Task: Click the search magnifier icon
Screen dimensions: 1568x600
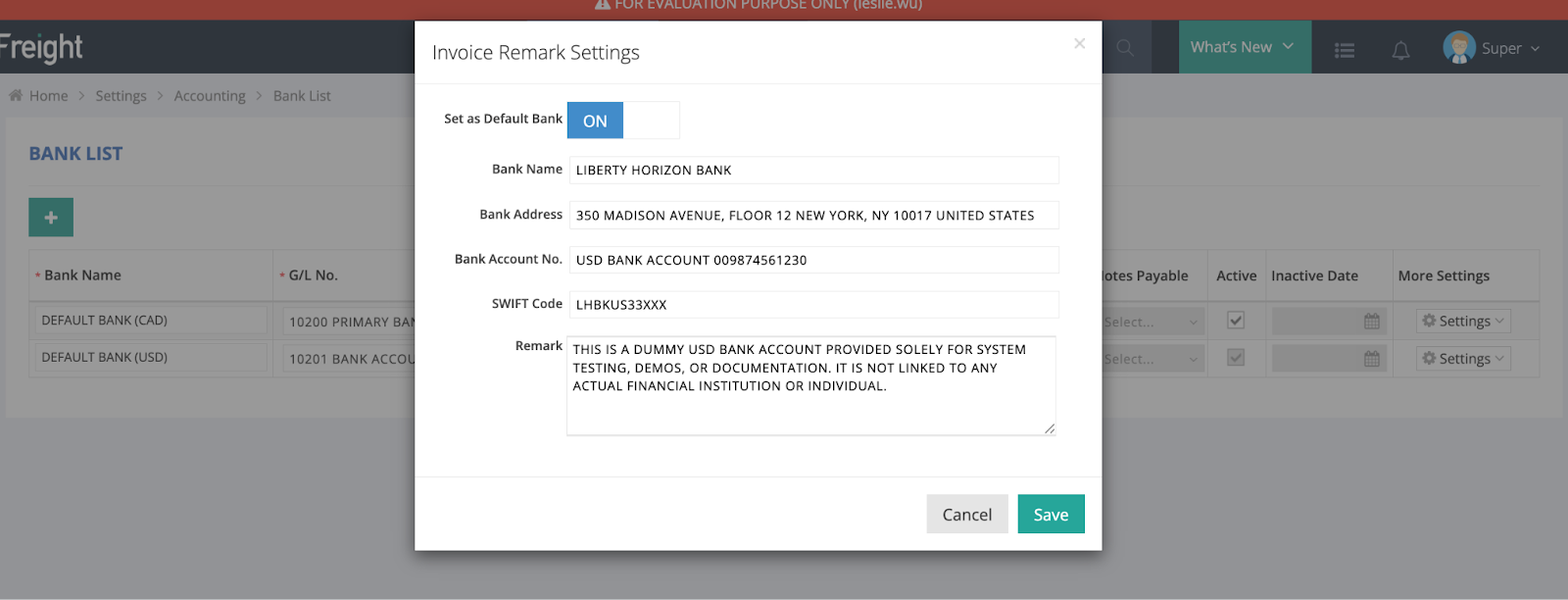Action: (x=1125, y=48)
